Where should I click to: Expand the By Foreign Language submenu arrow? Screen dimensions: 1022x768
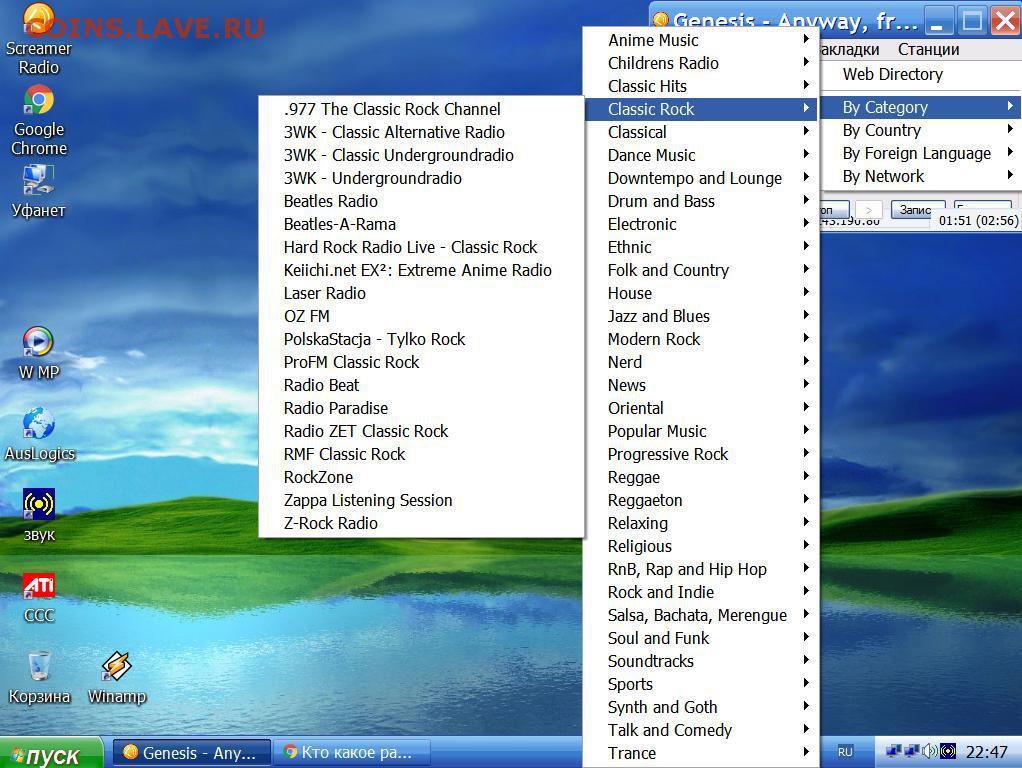click(x=1010, y=153)
